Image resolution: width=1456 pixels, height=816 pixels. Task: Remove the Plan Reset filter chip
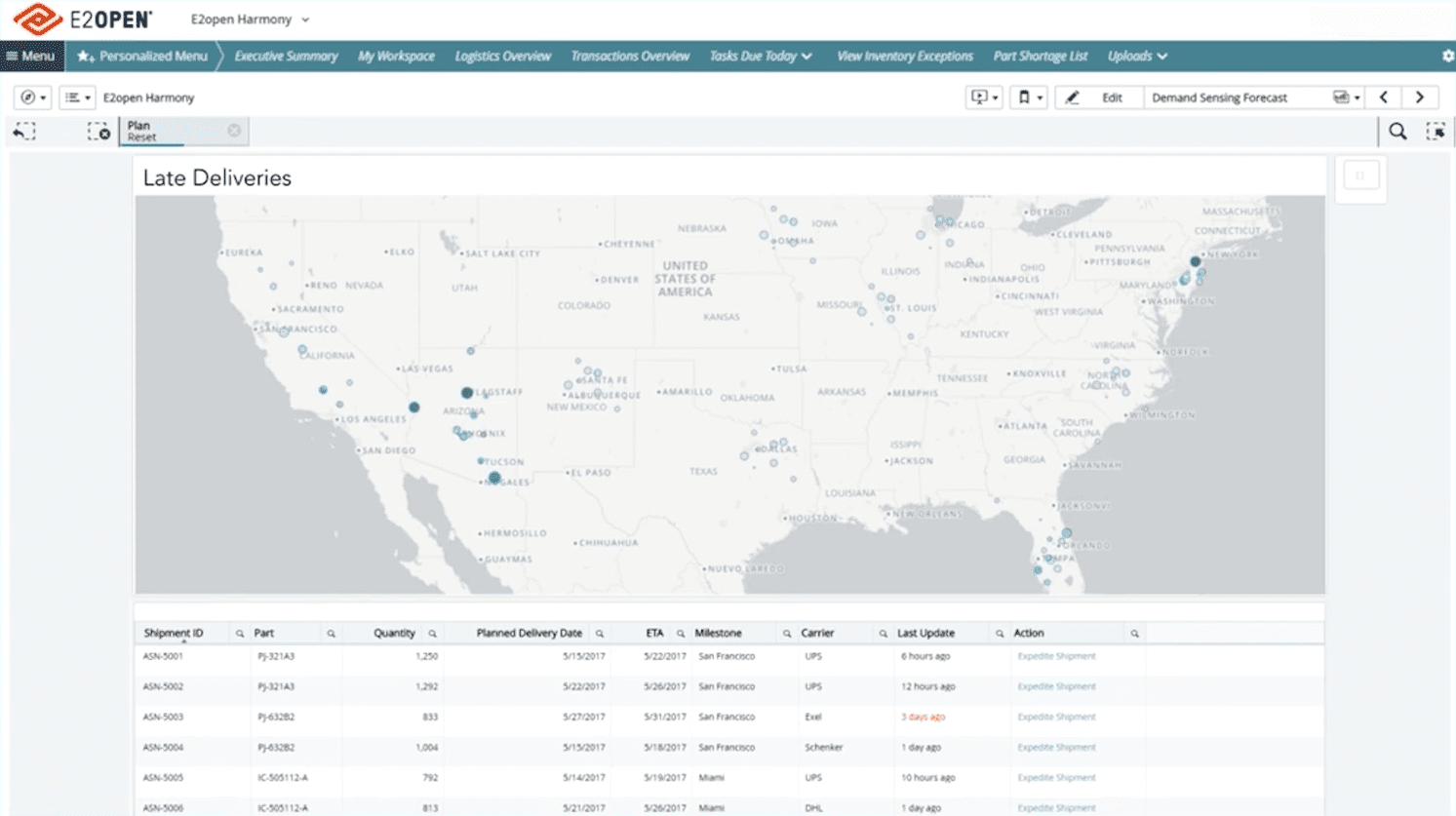coord(232,129)
